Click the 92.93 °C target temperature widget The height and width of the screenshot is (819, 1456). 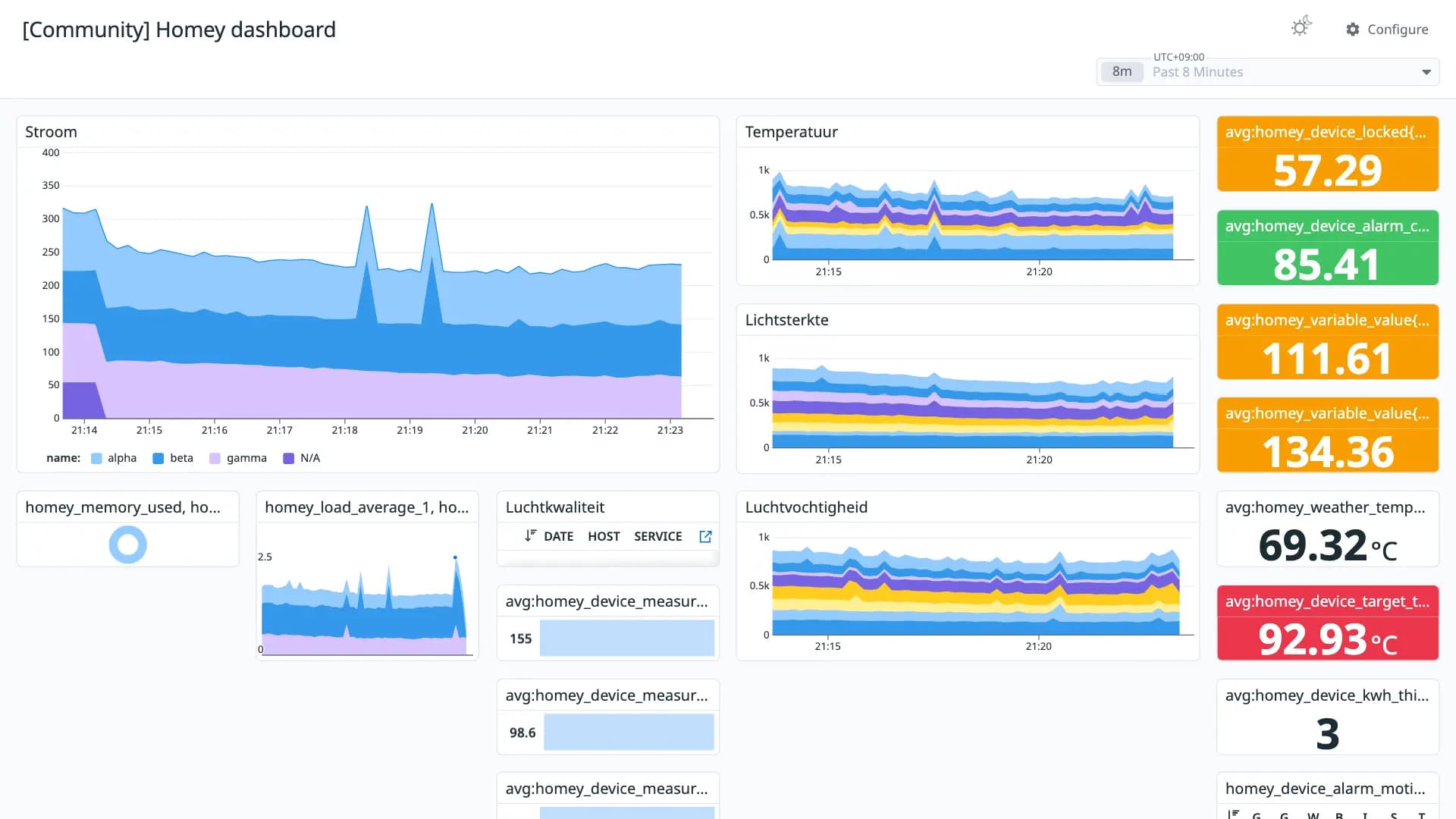coord(1327,623)
